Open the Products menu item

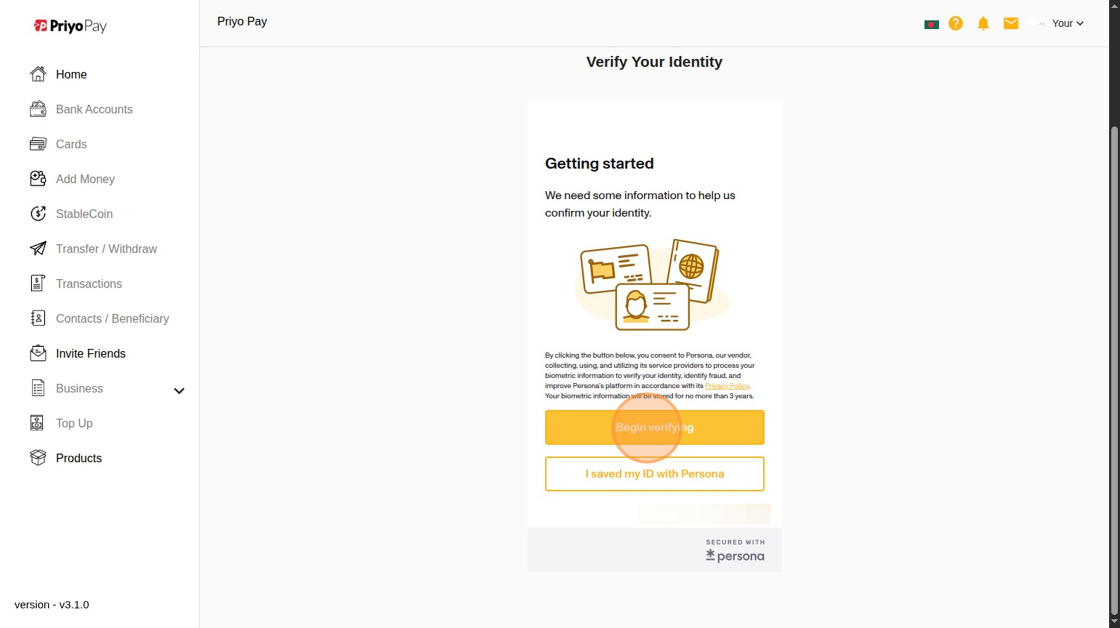[78, 458]
